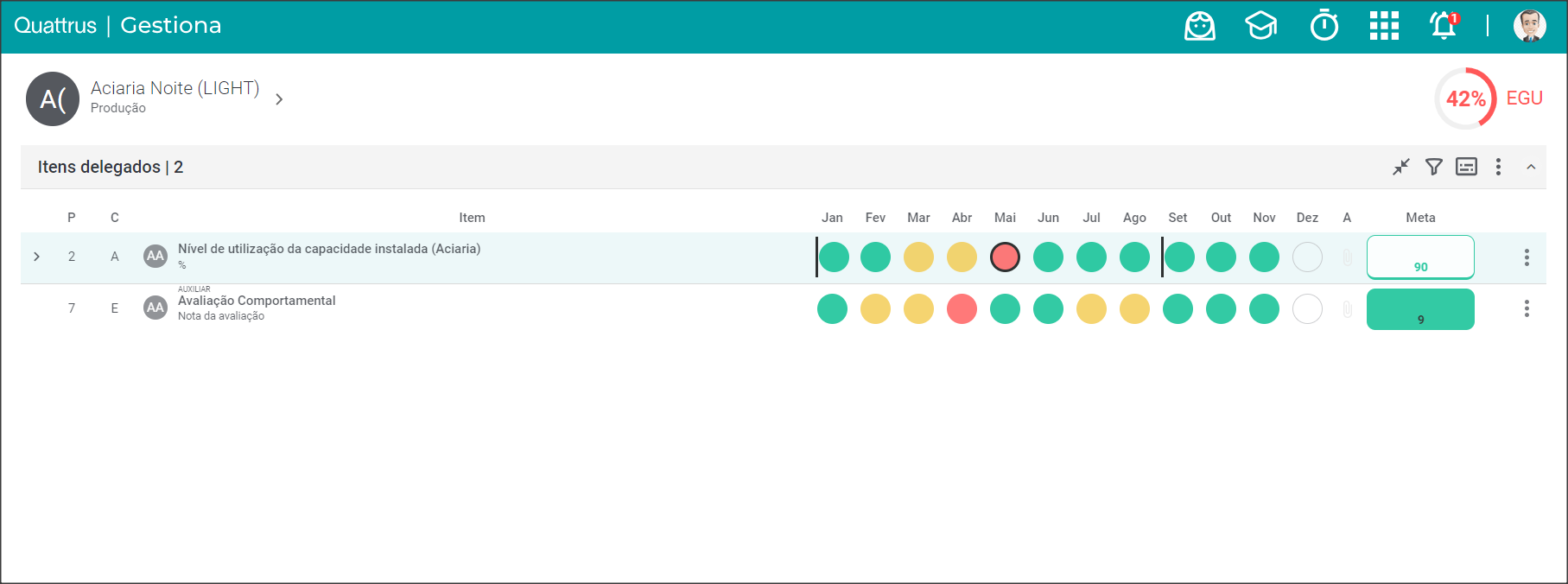Open Avaliação Comportamental row options menu

coord(1527,308)
